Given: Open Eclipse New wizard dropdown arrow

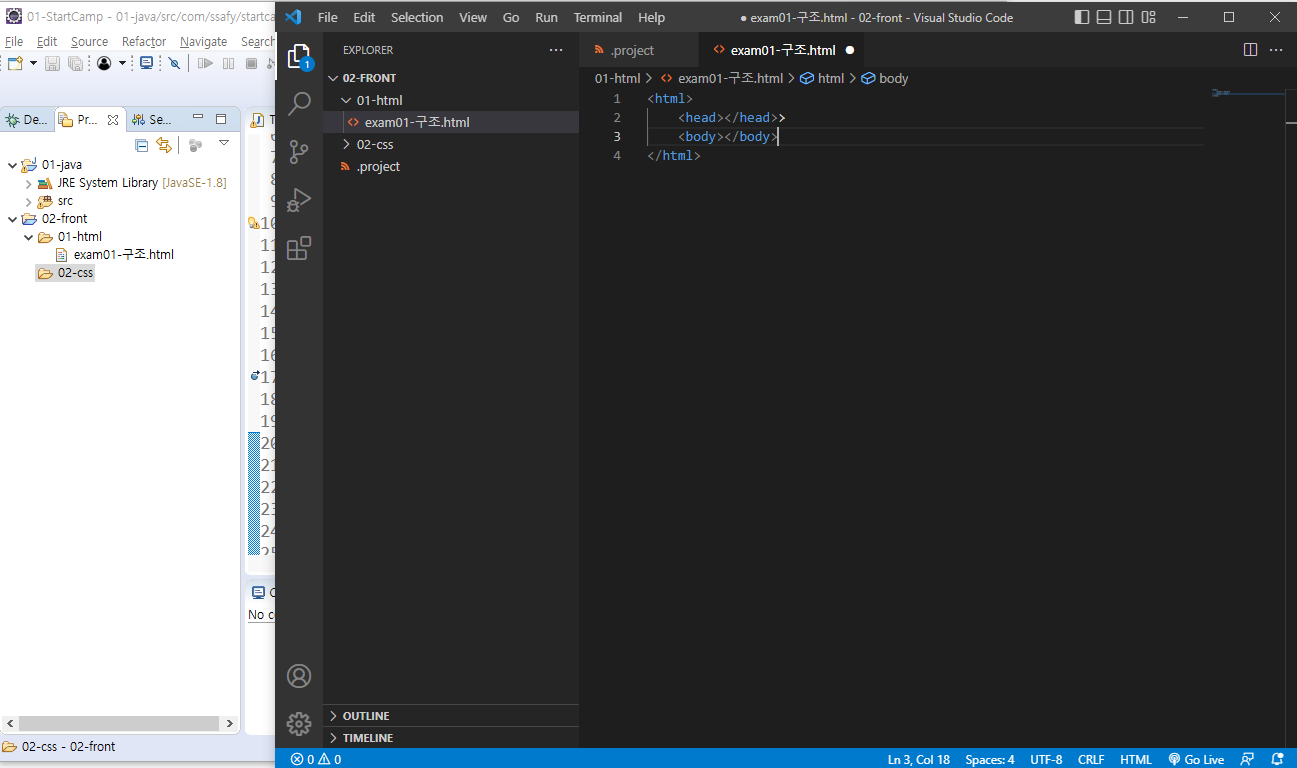Looking at the screenshot, I should tap(32, 63).
